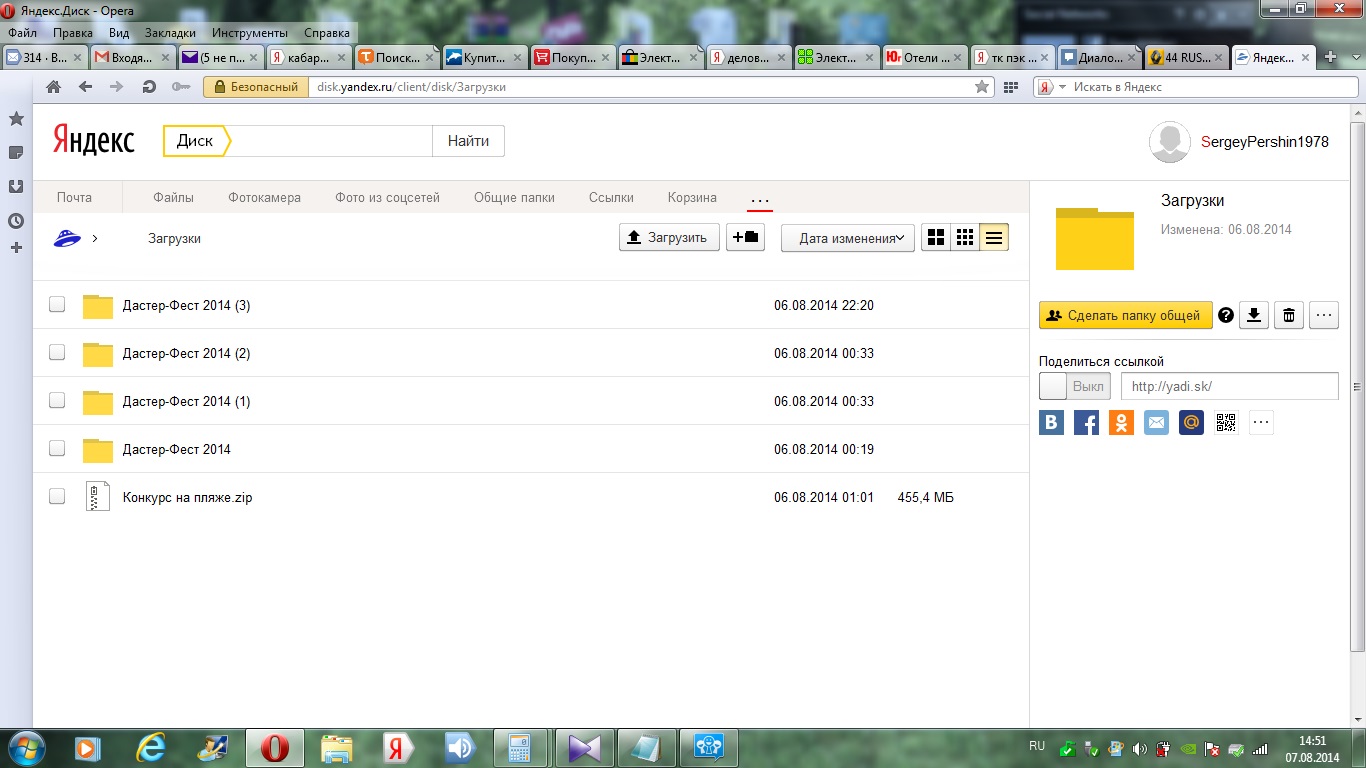Switch to the Входящие Gmail browser tab

click(133, 58)
